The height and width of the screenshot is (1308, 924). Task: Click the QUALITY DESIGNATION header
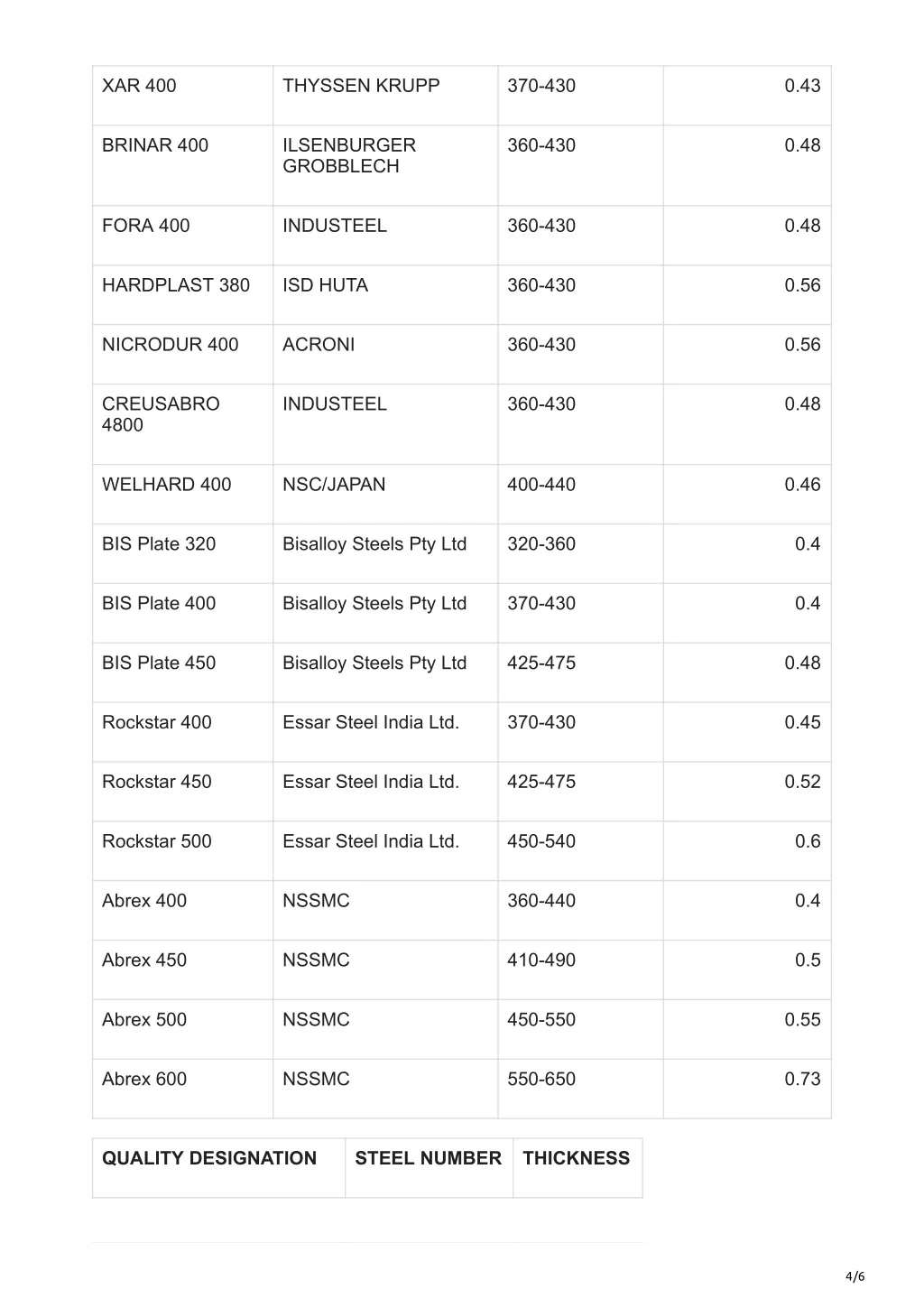pos(209,1158)
